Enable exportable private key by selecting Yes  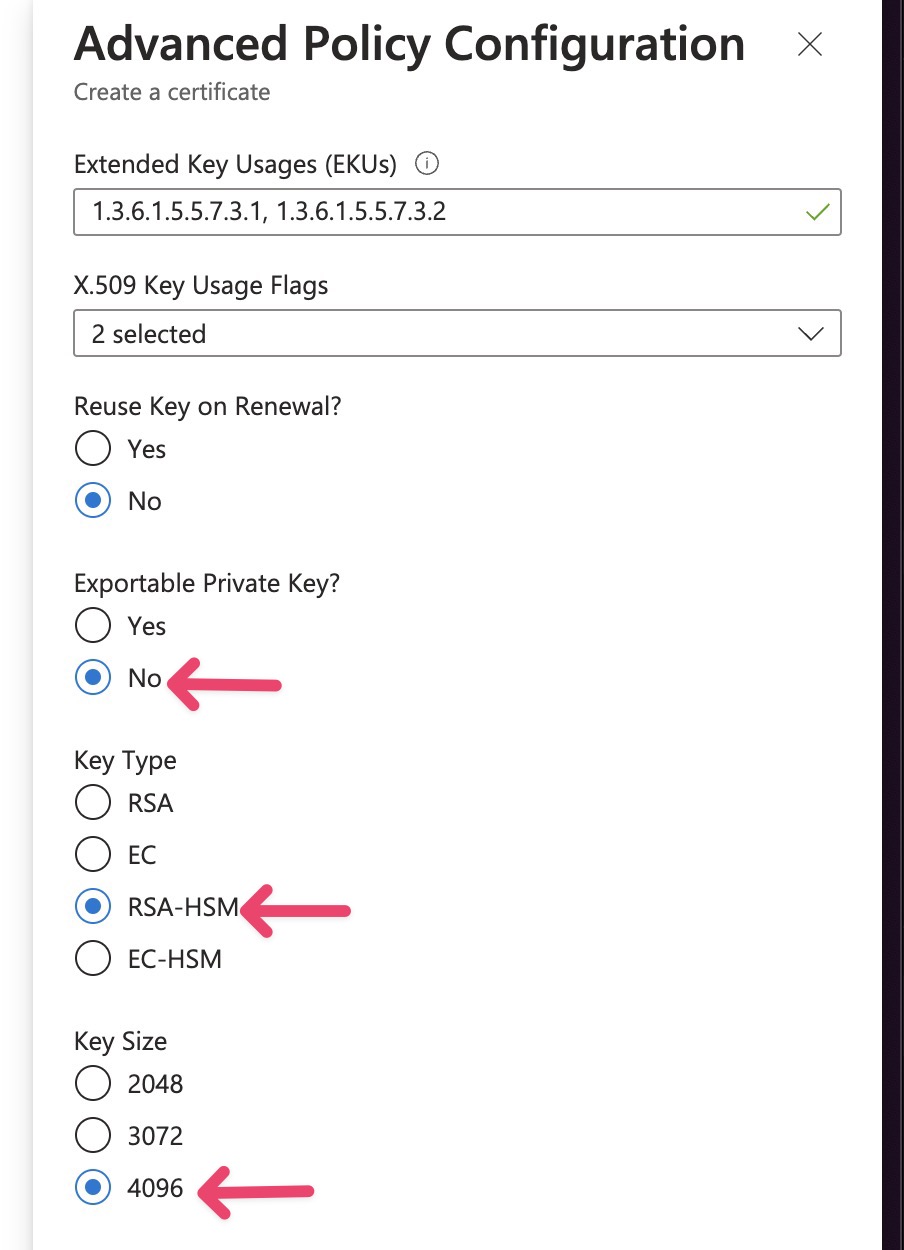tap(92, 625)
